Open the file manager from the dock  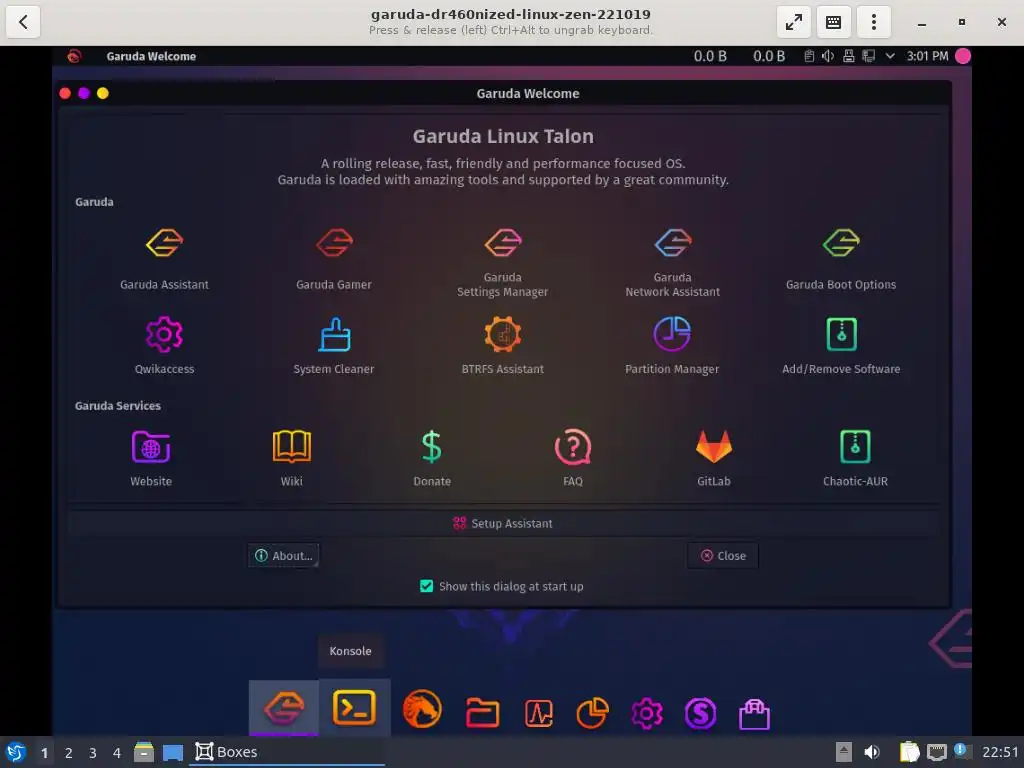(x=483, y=712)
